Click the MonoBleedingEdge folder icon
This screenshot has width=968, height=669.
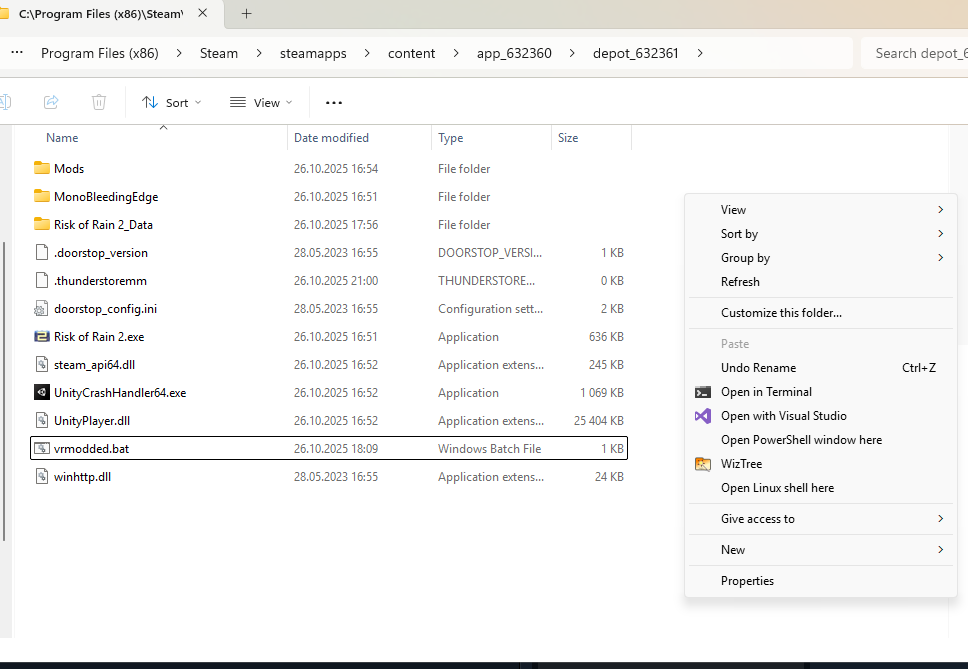point(41,196)
